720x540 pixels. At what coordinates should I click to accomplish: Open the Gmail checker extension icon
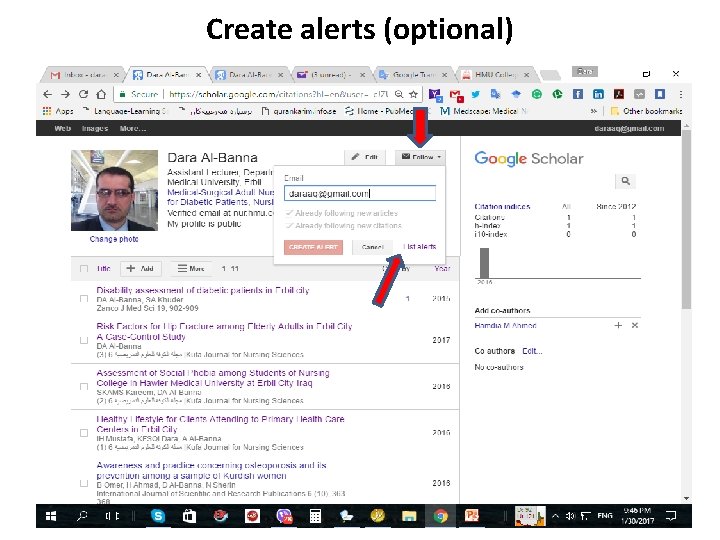pyautogui.click(x=456, y=95)
